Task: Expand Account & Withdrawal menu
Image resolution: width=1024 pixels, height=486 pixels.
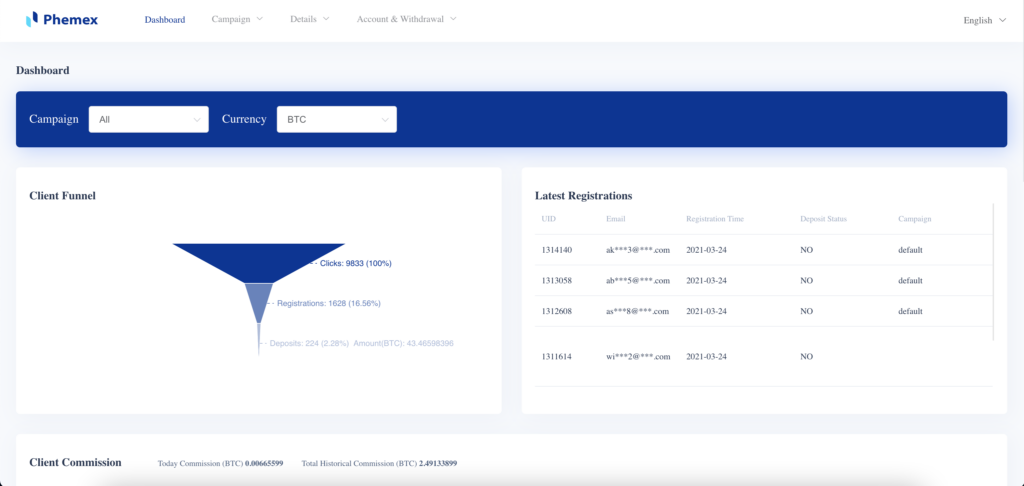Action: coord(406,19)
